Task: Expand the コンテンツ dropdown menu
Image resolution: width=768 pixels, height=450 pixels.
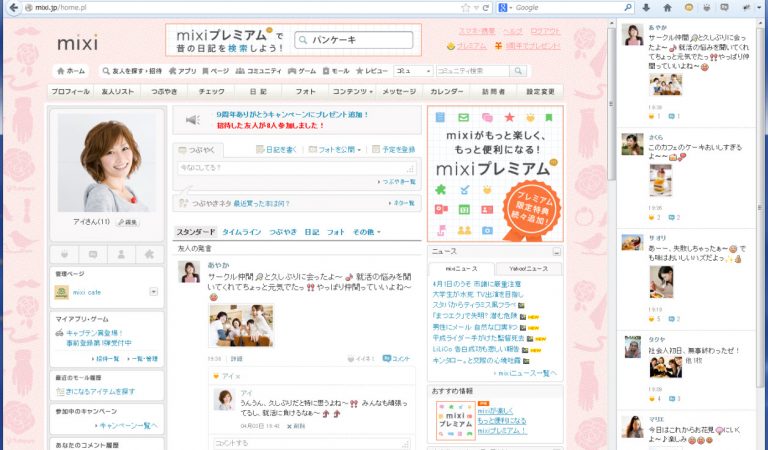Action: click(352, 92)
